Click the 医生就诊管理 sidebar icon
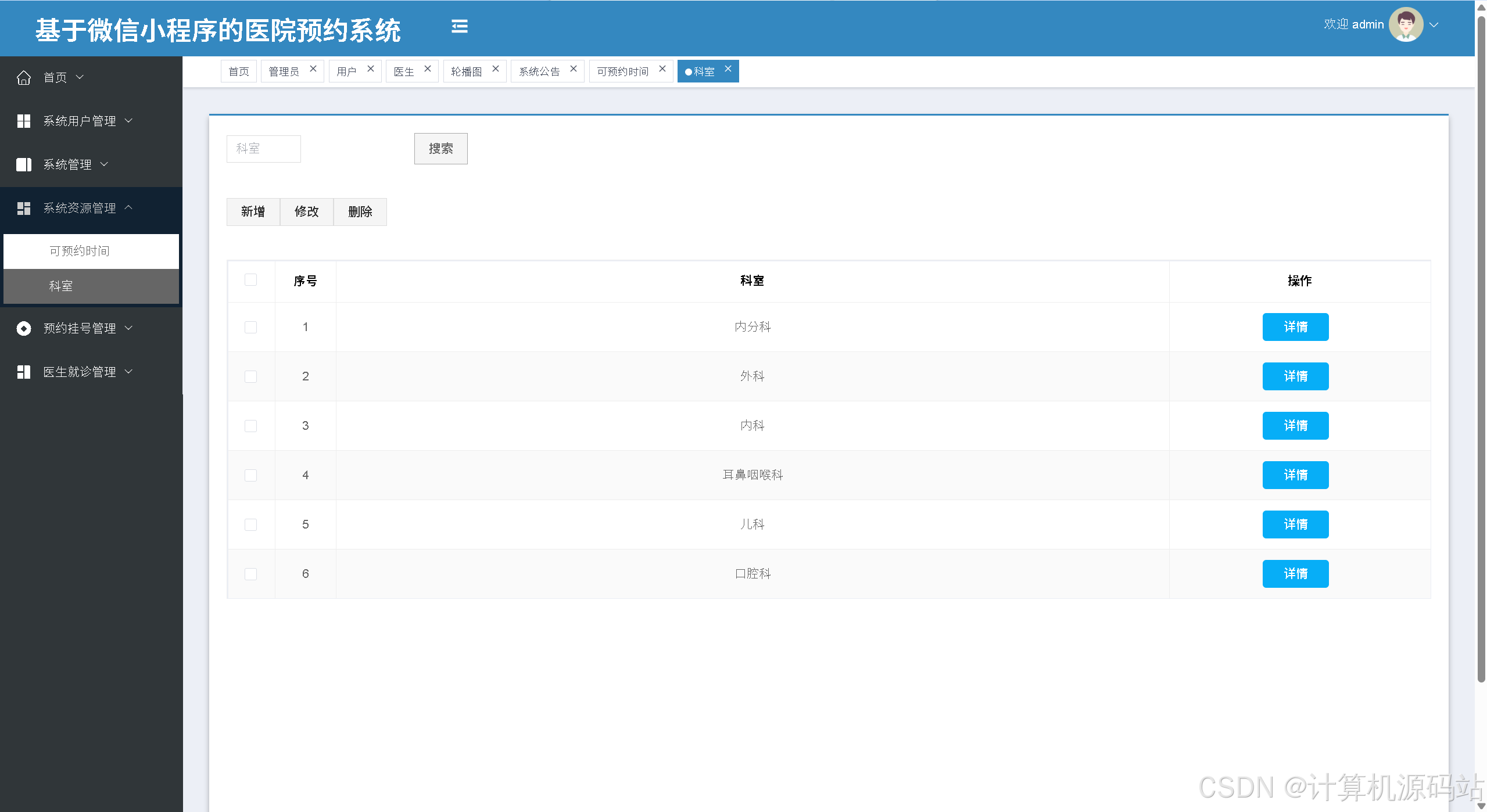1487x812 pixels. click(24, 372)
